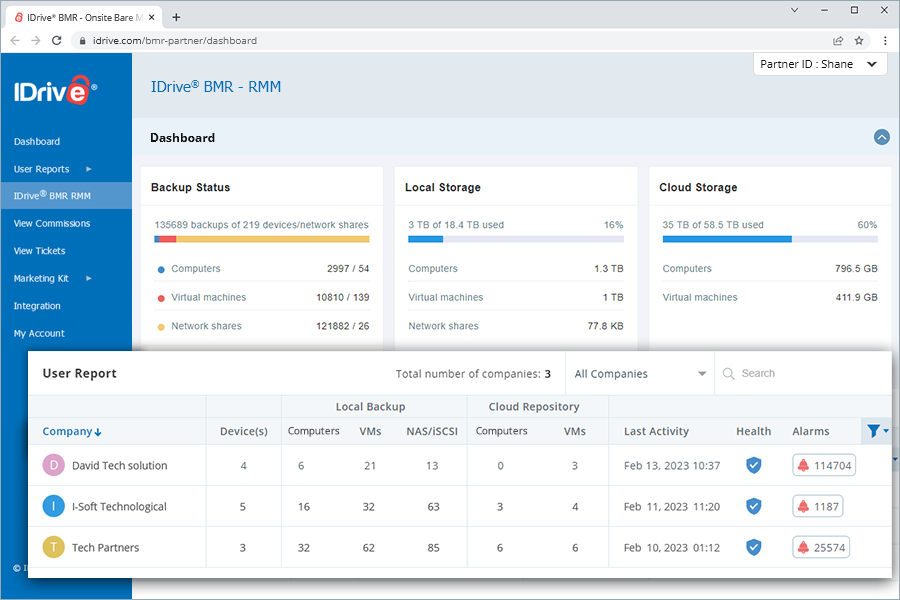Open View Tickets in the sidebar
The image size is (900, 600).
click(39, 251)
